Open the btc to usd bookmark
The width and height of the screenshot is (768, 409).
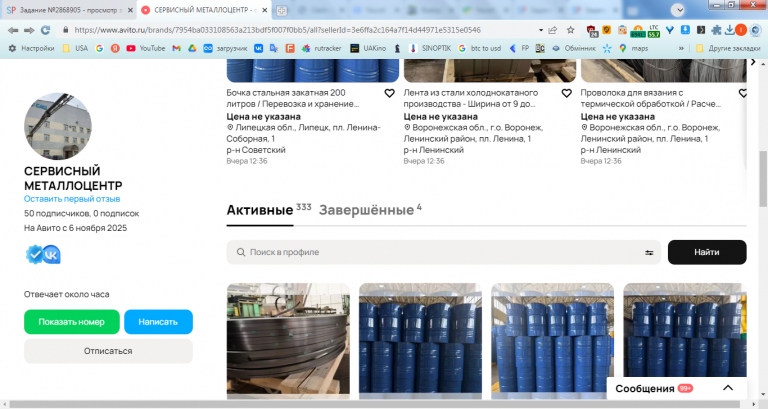[480, 48]
